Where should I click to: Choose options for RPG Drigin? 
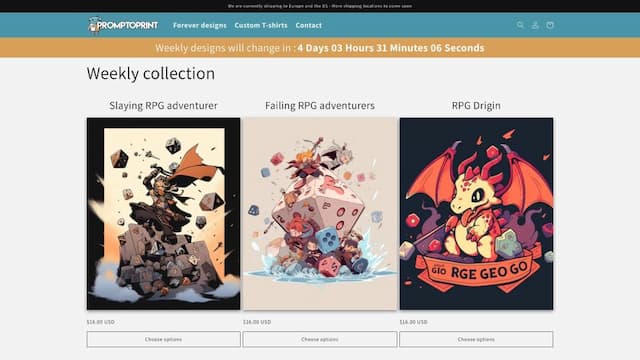click(476, 339)
